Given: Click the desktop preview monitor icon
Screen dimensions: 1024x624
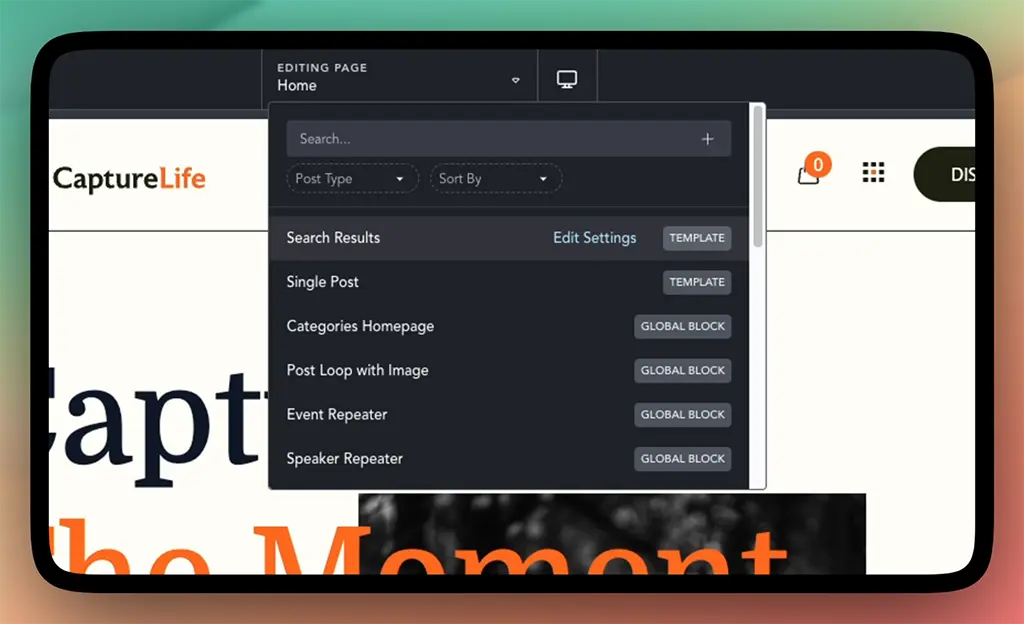Looking at the screenshot, I should pyautogui.click(x=567, y=77).
